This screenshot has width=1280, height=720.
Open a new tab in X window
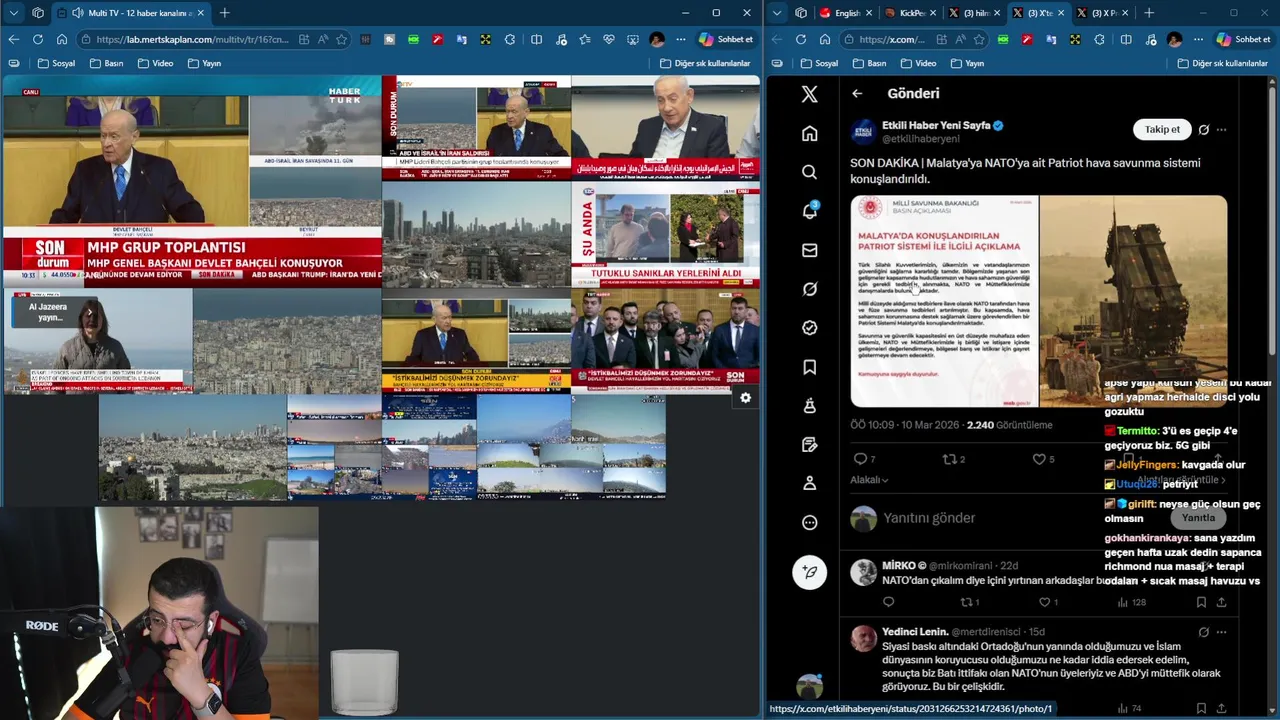pyautogui.click(x=1148, y=13)
